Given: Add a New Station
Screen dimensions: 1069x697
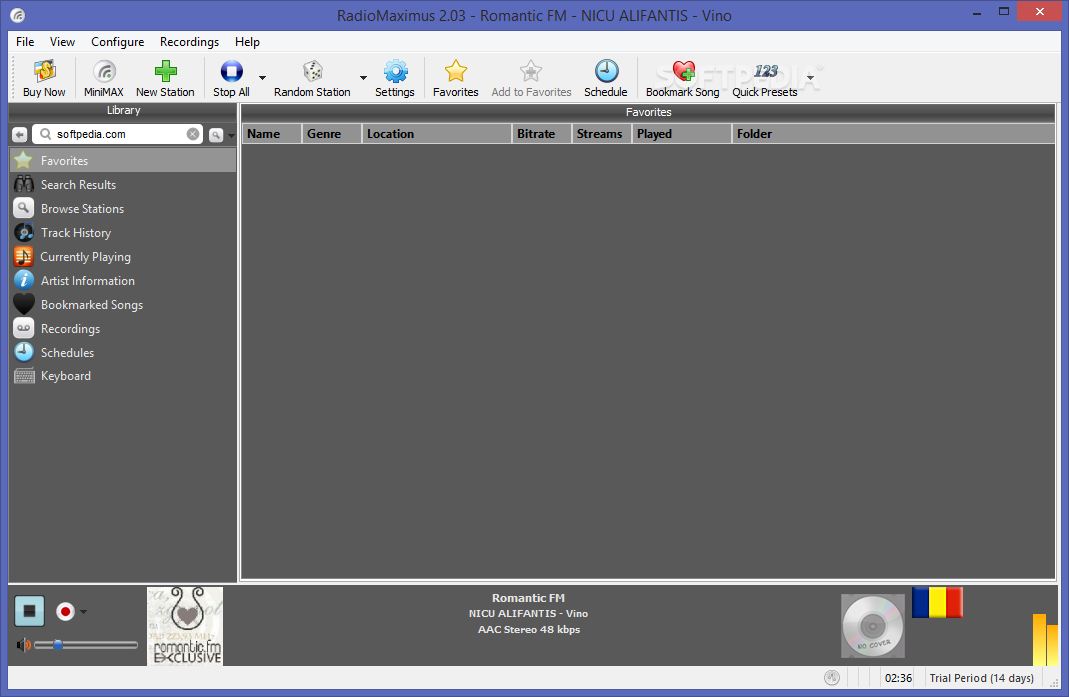Looking at the screenshot, I should 165,78.
